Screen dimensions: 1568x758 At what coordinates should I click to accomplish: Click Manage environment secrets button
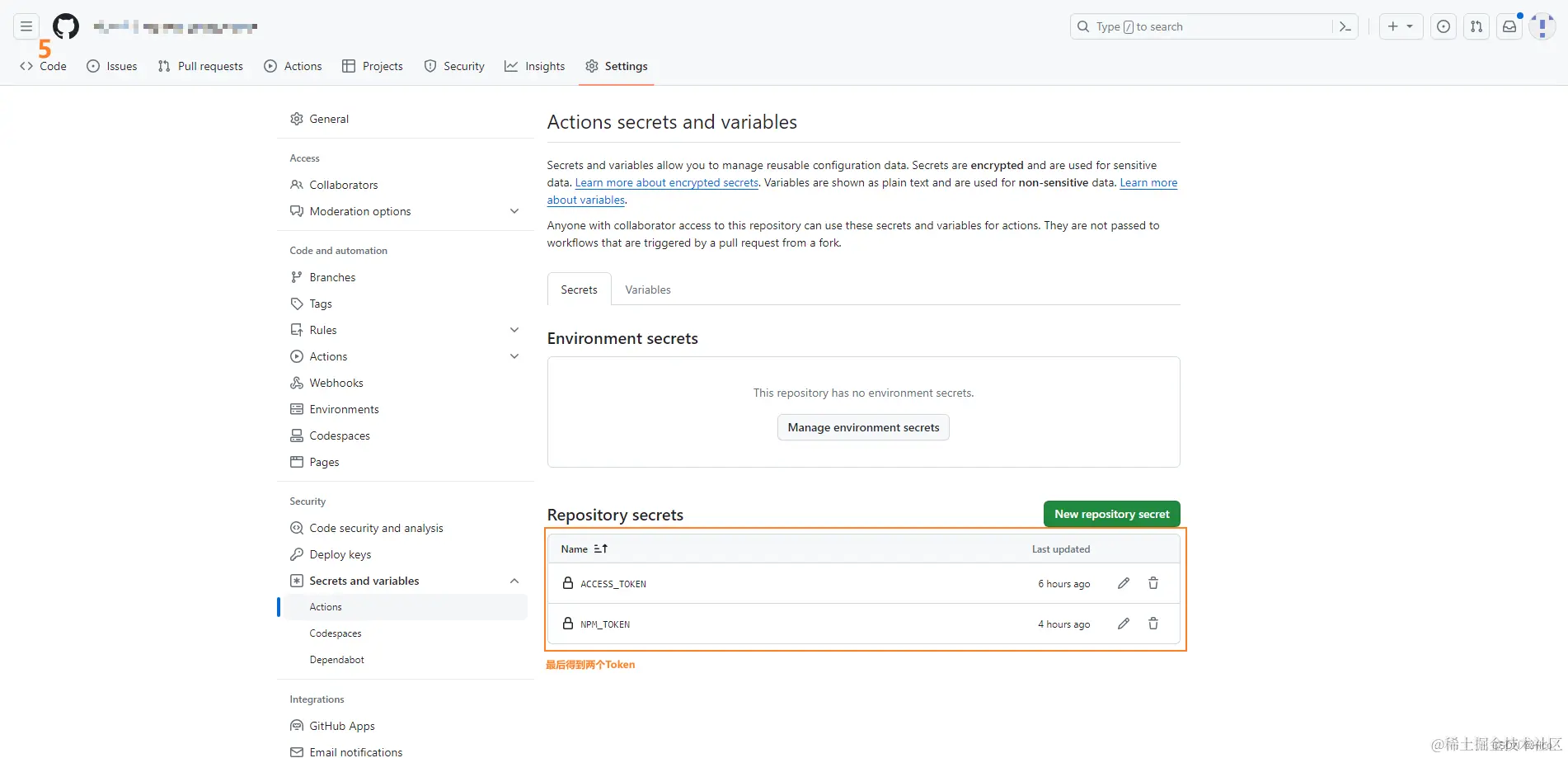863,427
